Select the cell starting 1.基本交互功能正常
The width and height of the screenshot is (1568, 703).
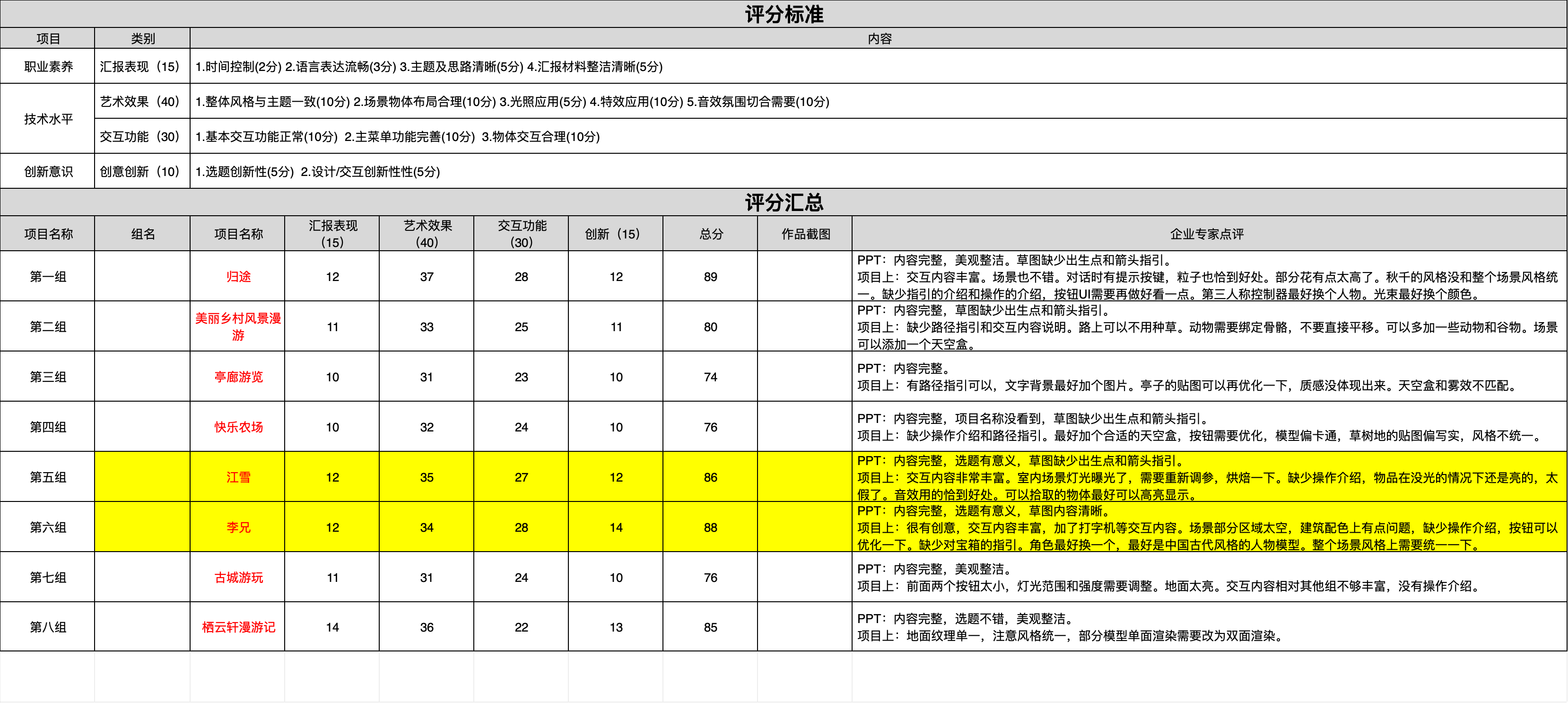(x=879, y=136)
